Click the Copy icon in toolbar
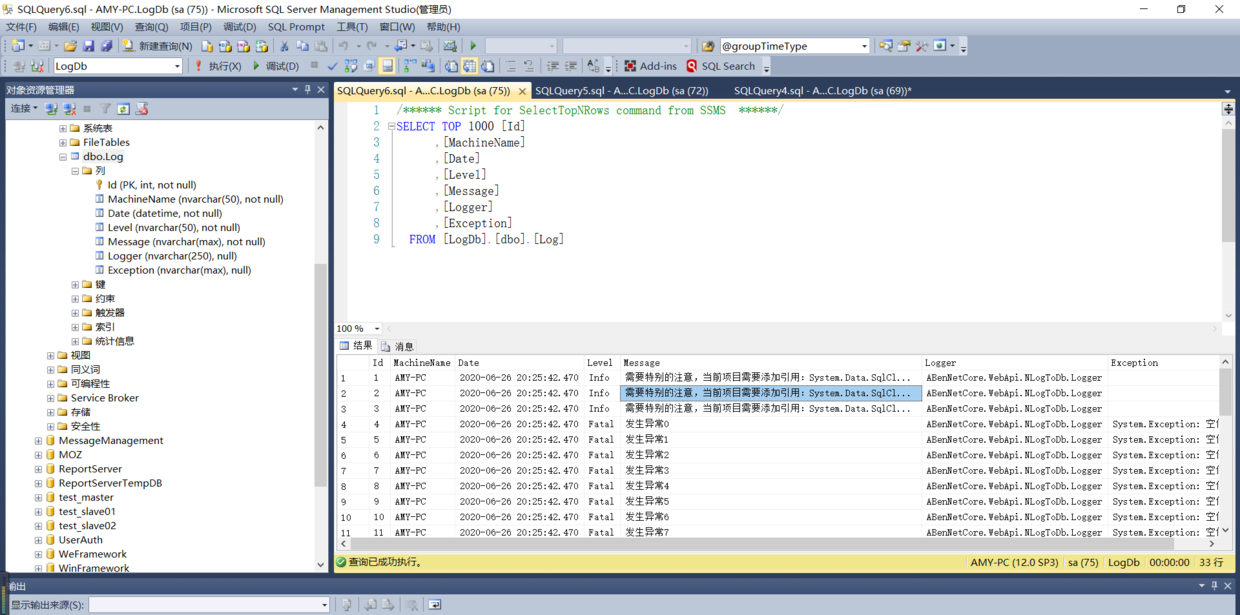 [302, 46]
